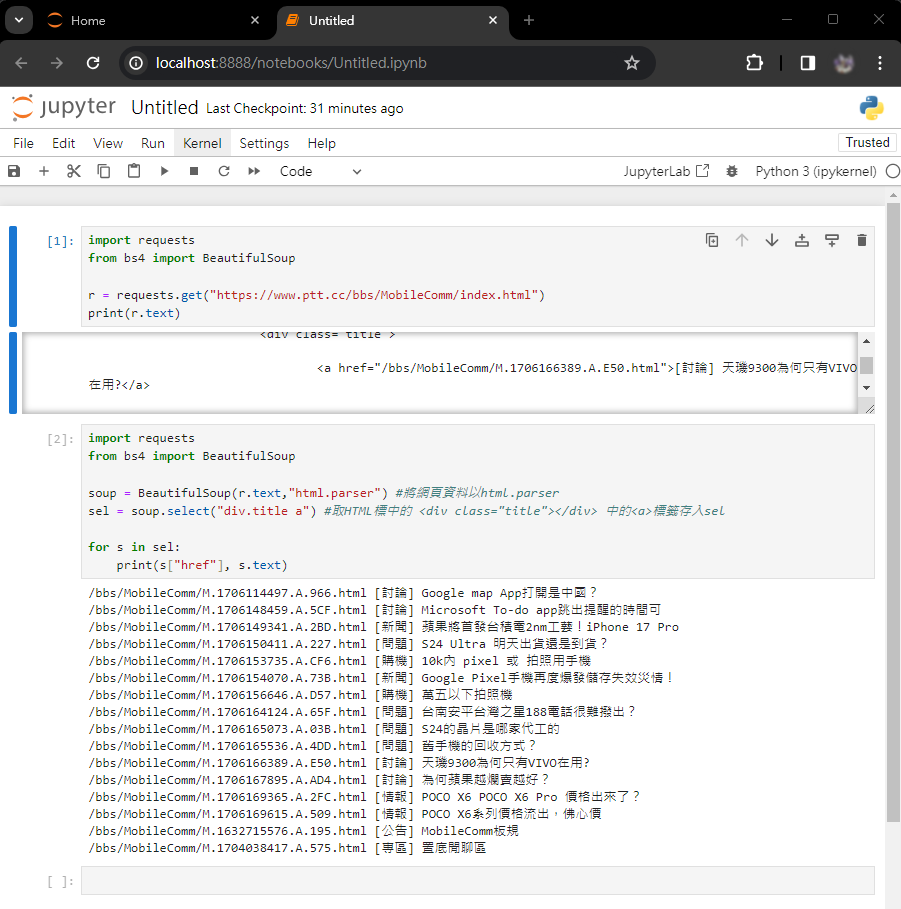
Task: Open notebook in JupyterLab
Action: (666, 171)
